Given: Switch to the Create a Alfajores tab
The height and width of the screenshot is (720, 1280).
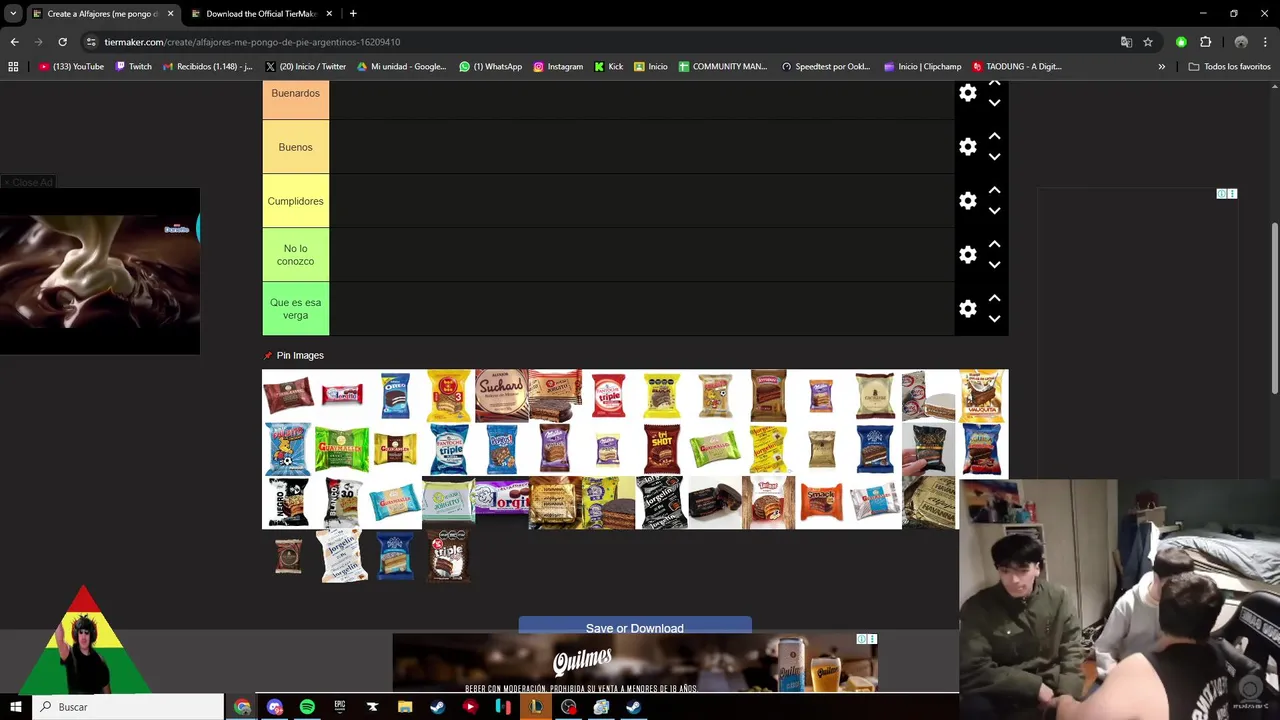Looking at the screenshot, I should (x=102, y=14).
